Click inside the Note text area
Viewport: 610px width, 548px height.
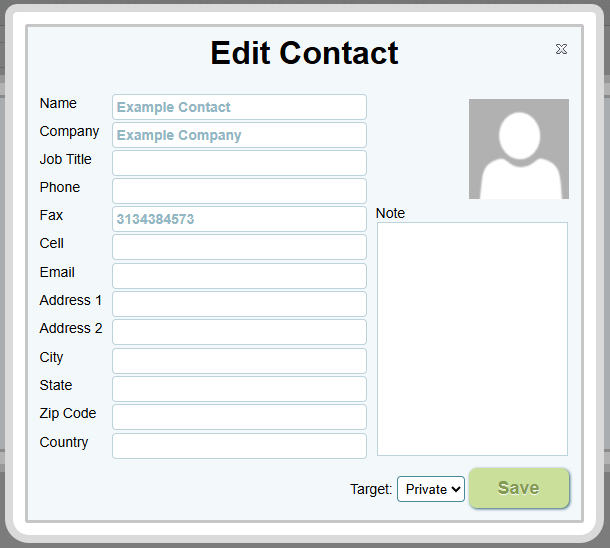coord(472,338)
